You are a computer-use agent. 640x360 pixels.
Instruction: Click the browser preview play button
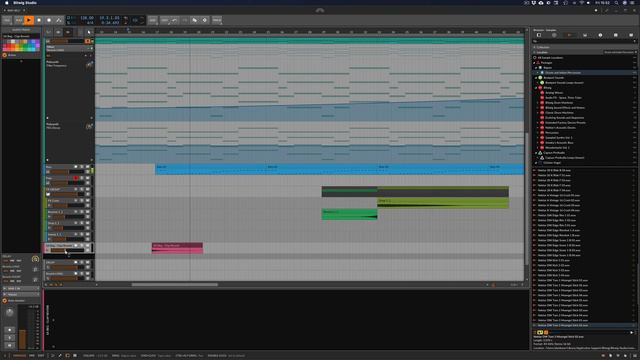[x=631, y=333]
